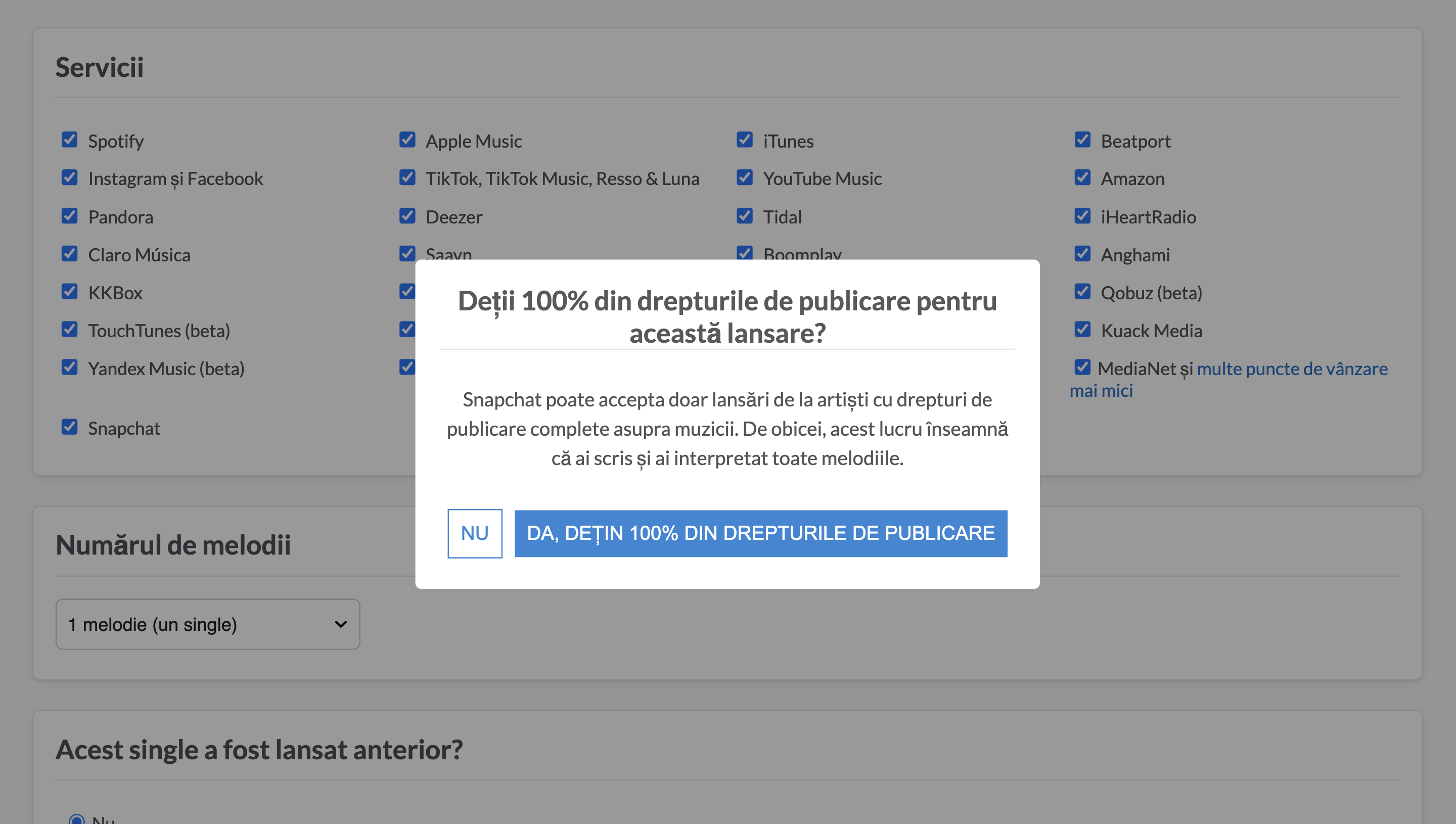Click the Snapchat label text

click(124, 428)
